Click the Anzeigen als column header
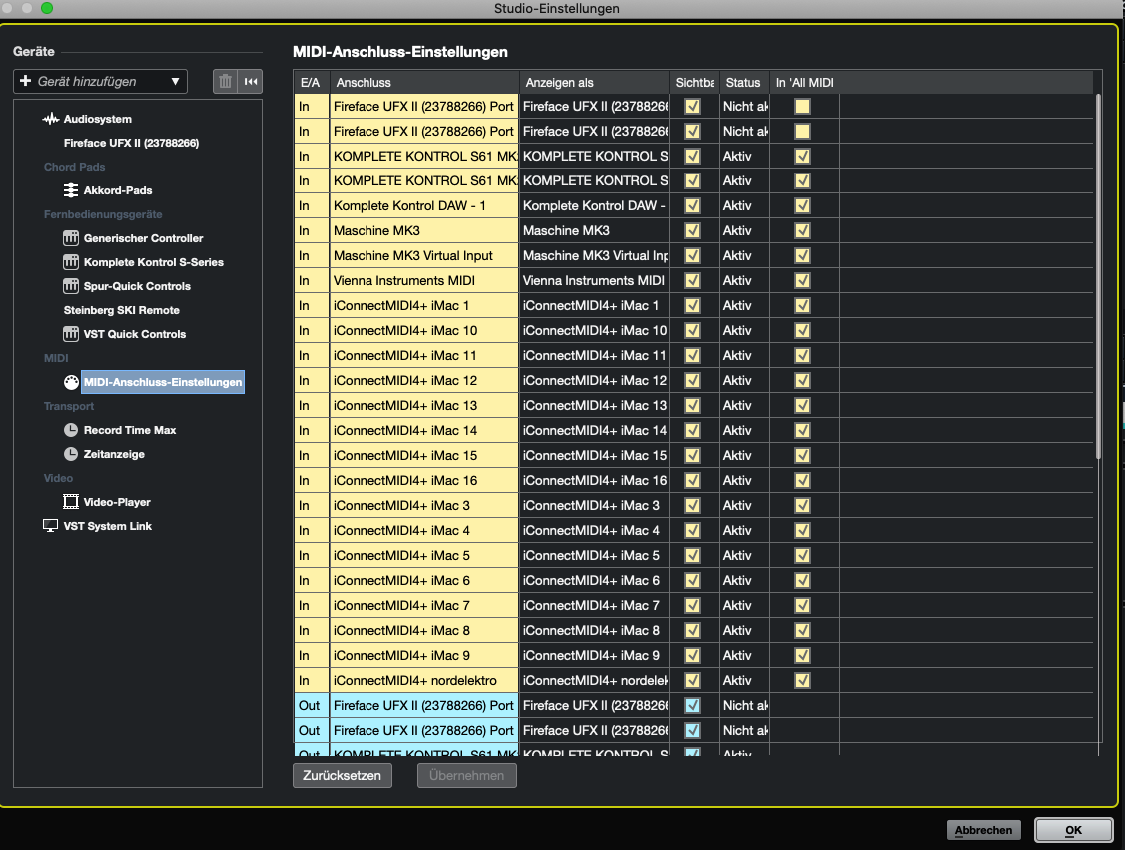Image resolution: width=1125 pixels, height=850 pixels. click(594, 82)
